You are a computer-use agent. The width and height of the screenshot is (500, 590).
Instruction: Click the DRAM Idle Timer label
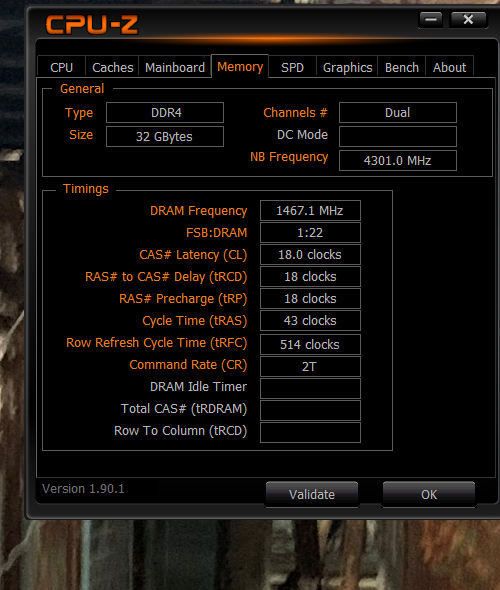tap(198, 386)
